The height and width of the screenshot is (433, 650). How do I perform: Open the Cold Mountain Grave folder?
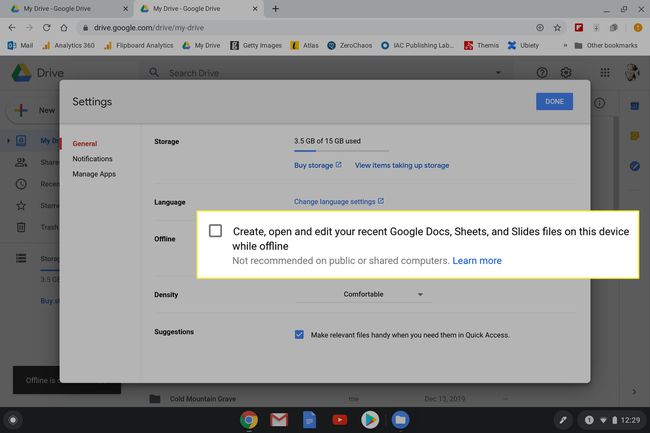coord(203,399)
